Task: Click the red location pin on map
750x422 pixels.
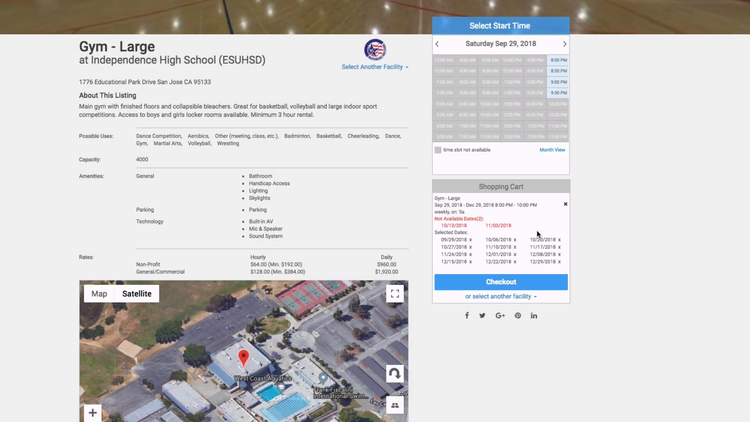Action: pos(243,358)
